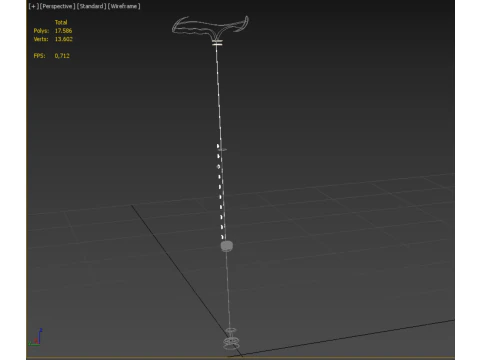Open the Wireframe shading mode menu
480x360 pixels.
pos(124,6)
